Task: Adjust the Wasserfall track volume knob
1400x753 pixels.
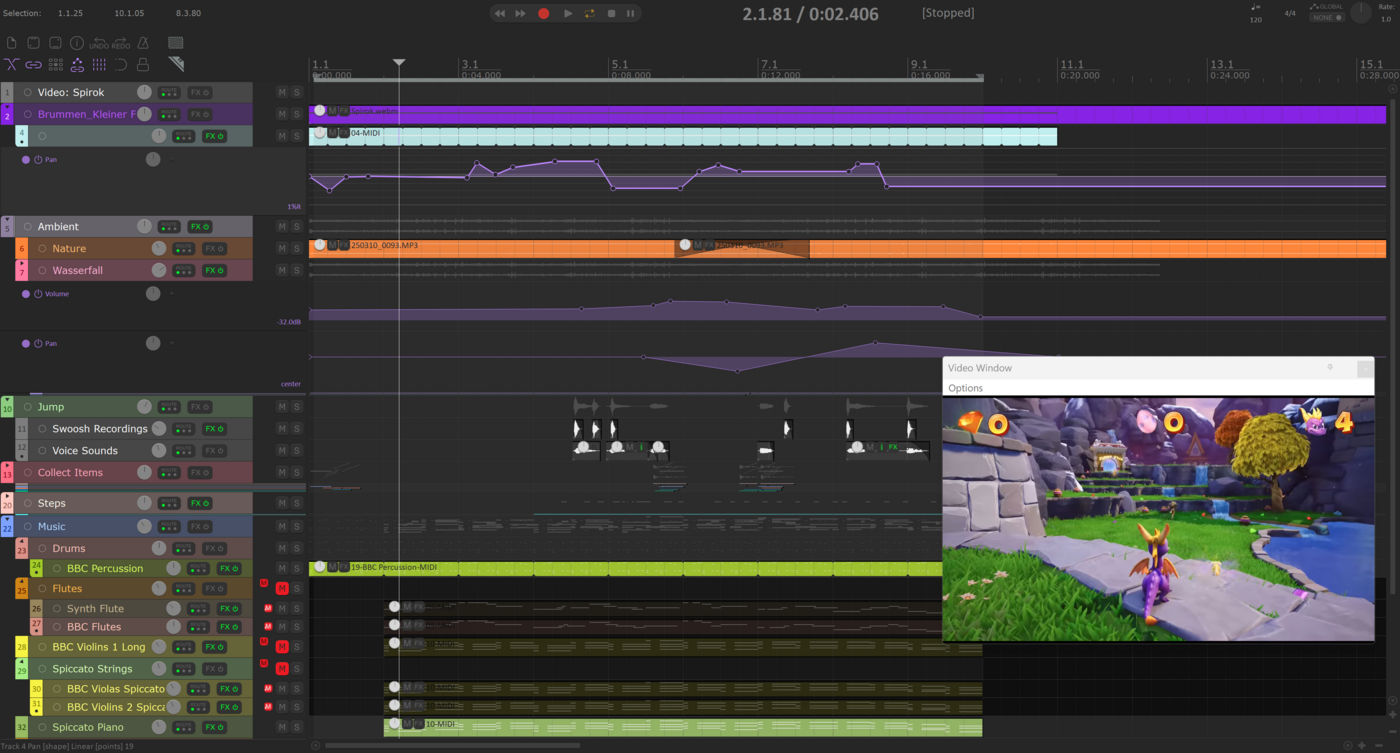Action: (x=159, y=271)
